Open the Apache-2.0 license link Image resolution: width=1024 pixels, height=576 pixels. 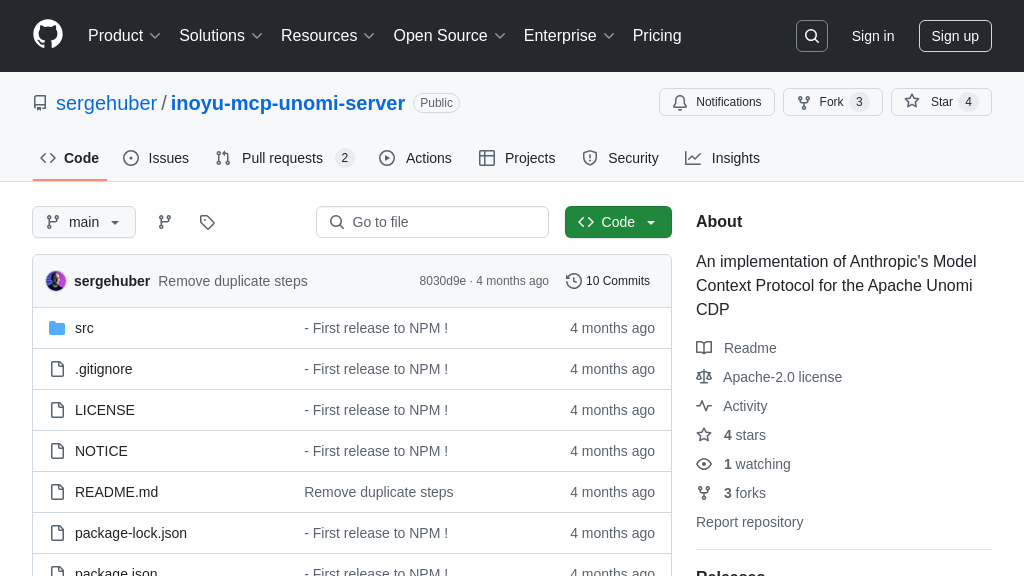782,377
